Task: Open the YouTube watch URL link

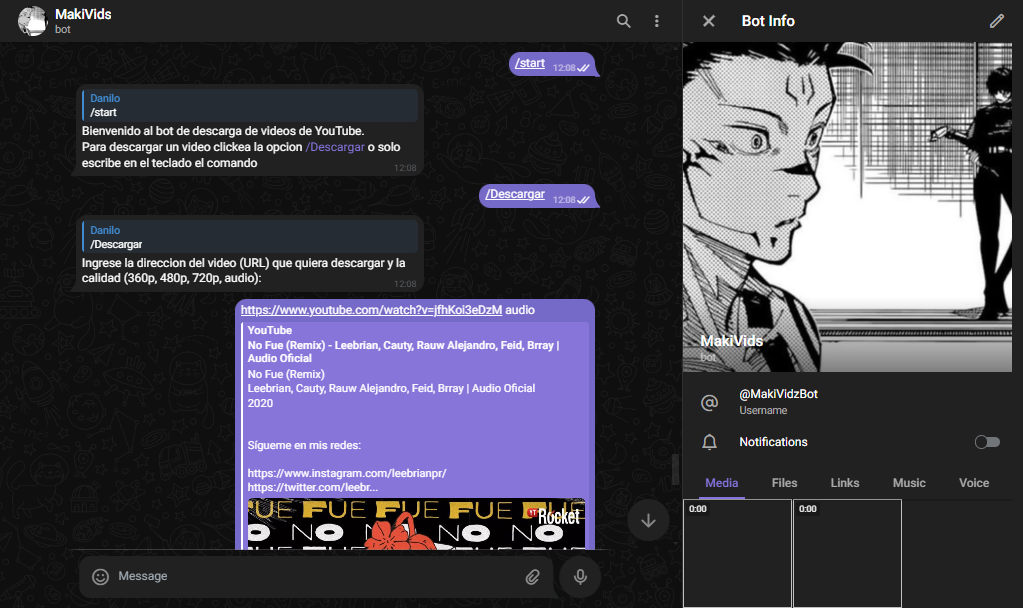Action: pos(371,310)
